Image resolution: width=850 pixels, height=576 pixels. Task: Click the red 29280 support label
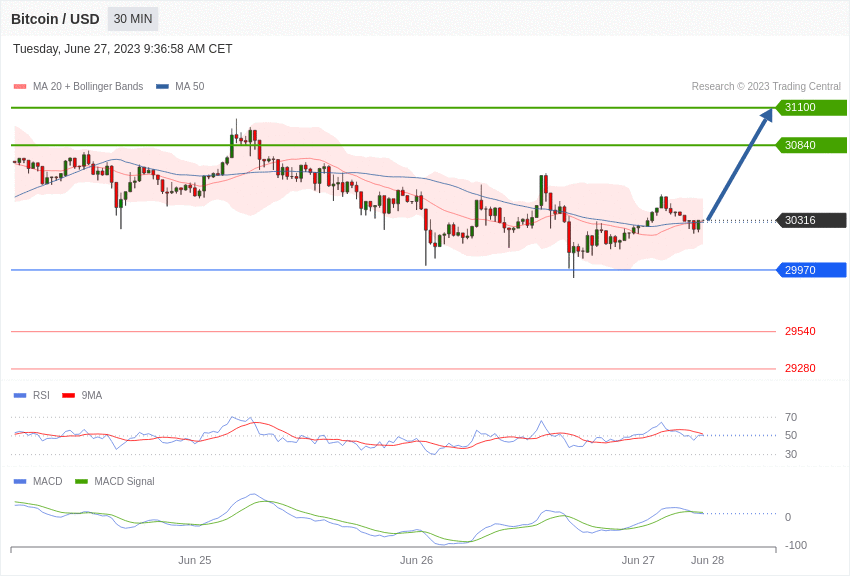[800, 369]
